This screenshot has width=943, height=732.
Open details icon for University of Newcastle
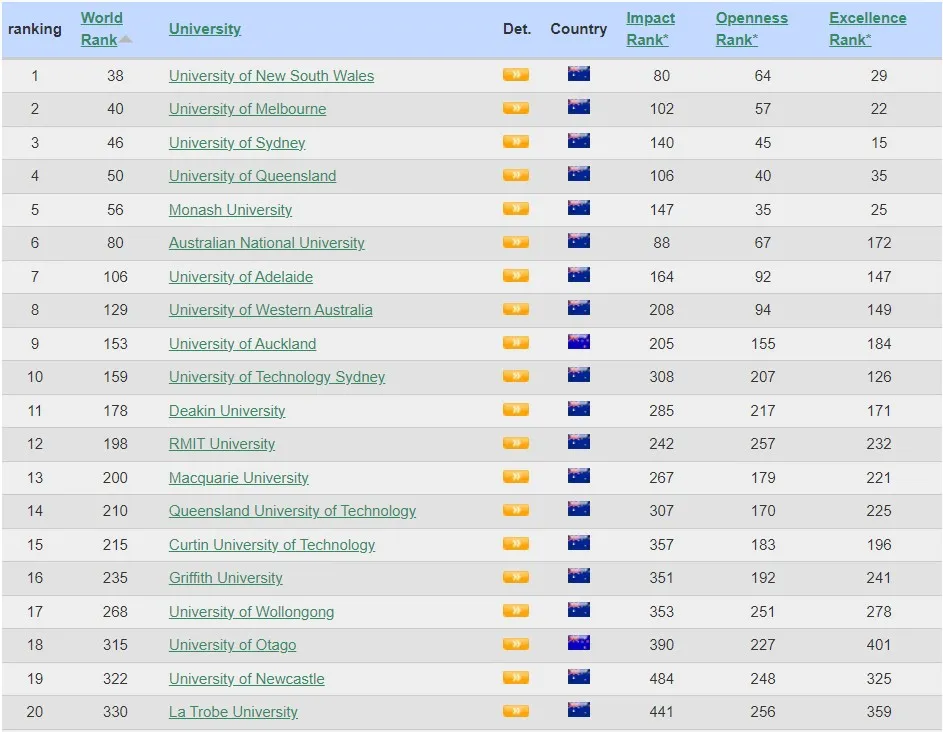[x=516, y=678]
